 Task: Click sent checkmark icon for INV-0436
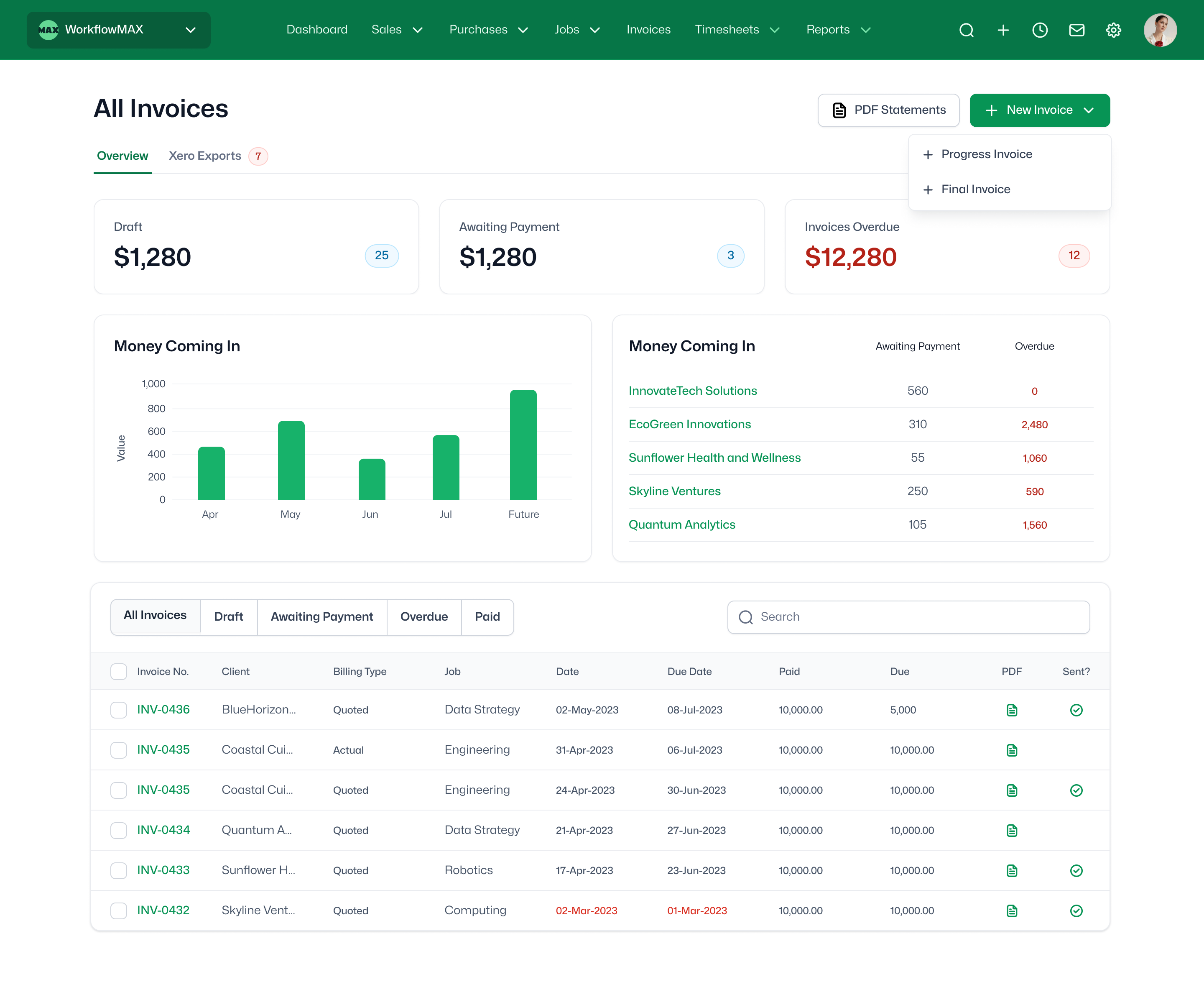tap(1076, 710)
